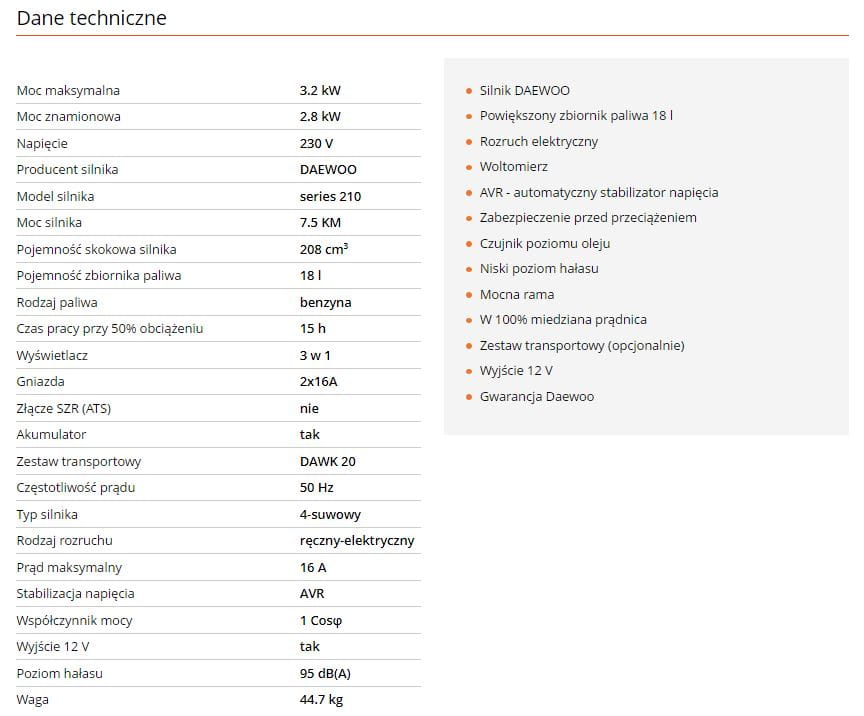Select the Pojemność zbiornika paliwa label
The height and width of the screenshot is (716, 864).
tap(99, 276)
